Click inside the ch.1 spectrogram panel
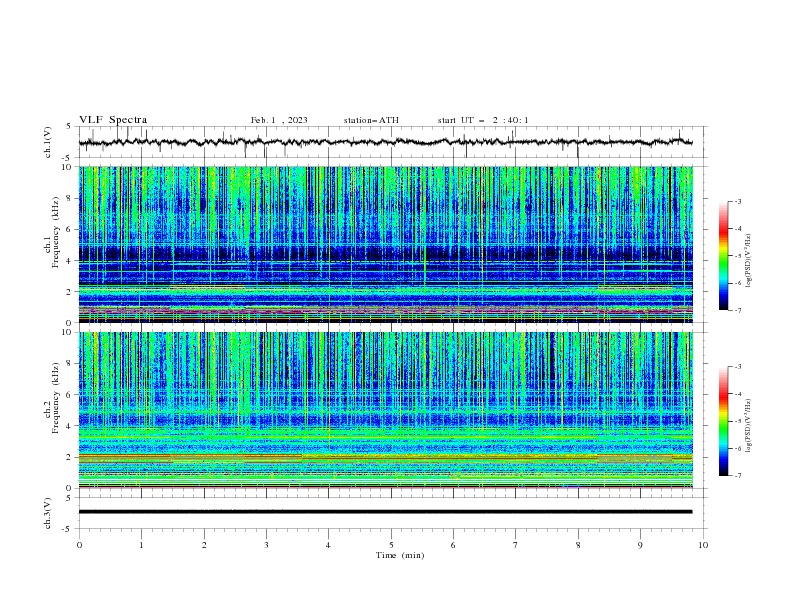792x612 pixels. 385,244
